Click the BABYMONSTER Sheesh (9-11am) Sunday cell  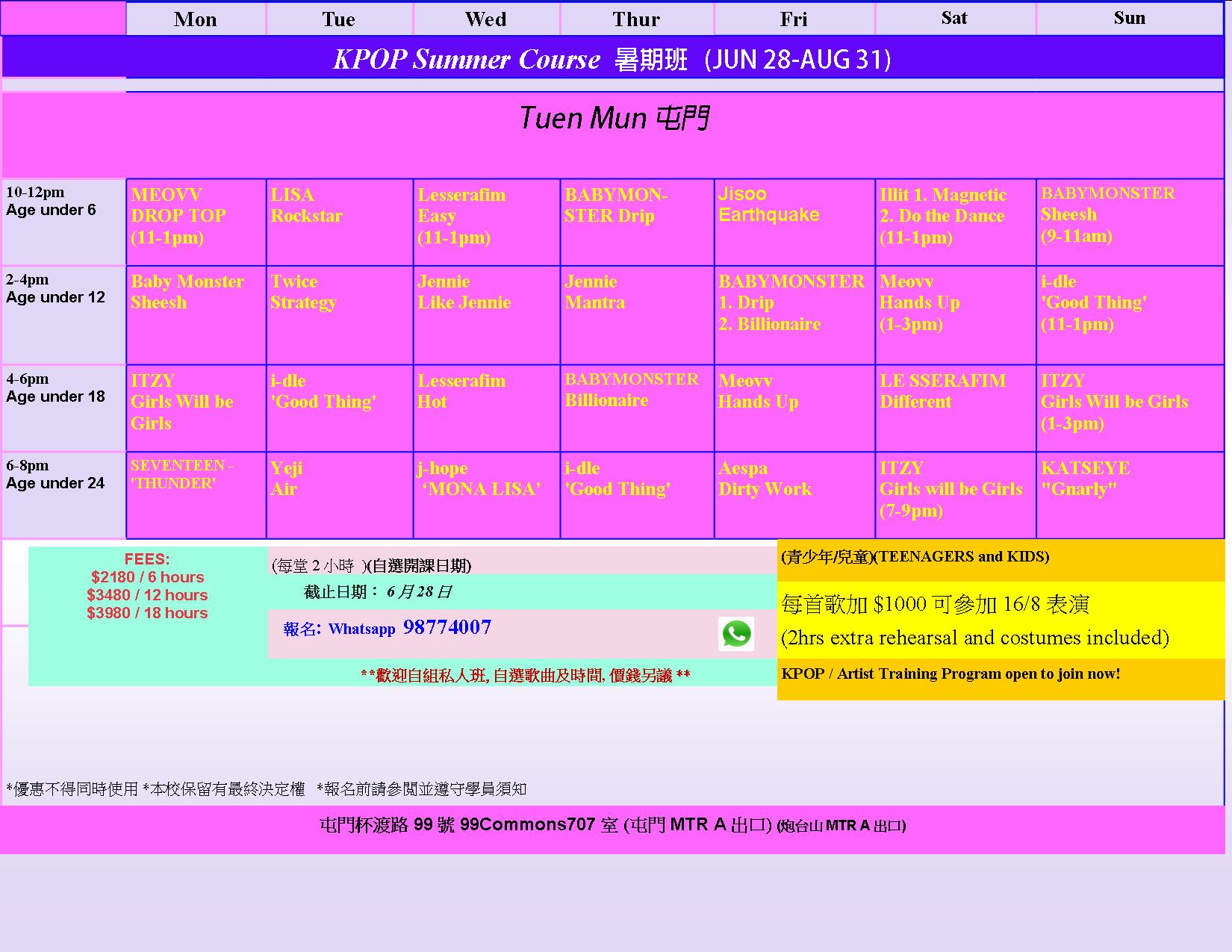click(x=1130, y=222)
